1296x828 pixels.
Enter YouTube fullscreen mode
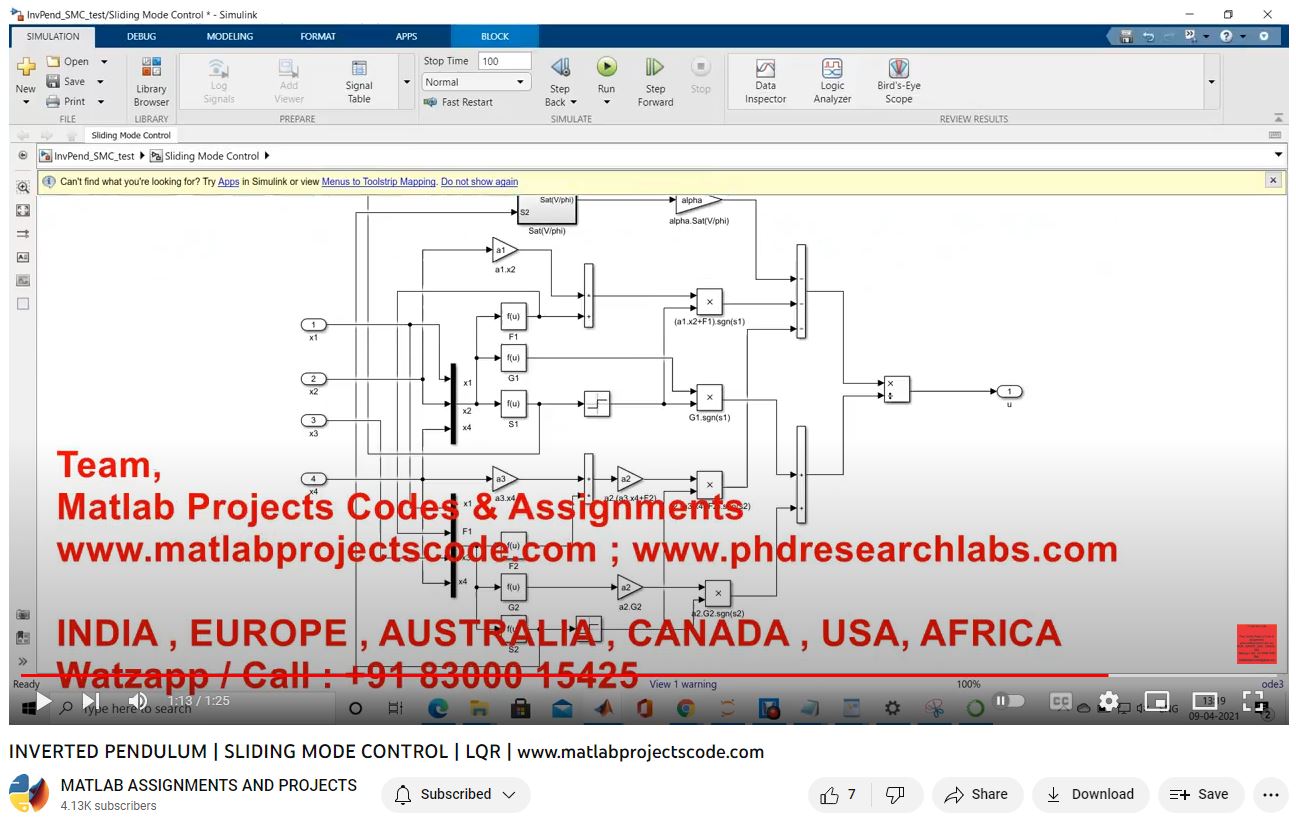tap(1253, 701)
